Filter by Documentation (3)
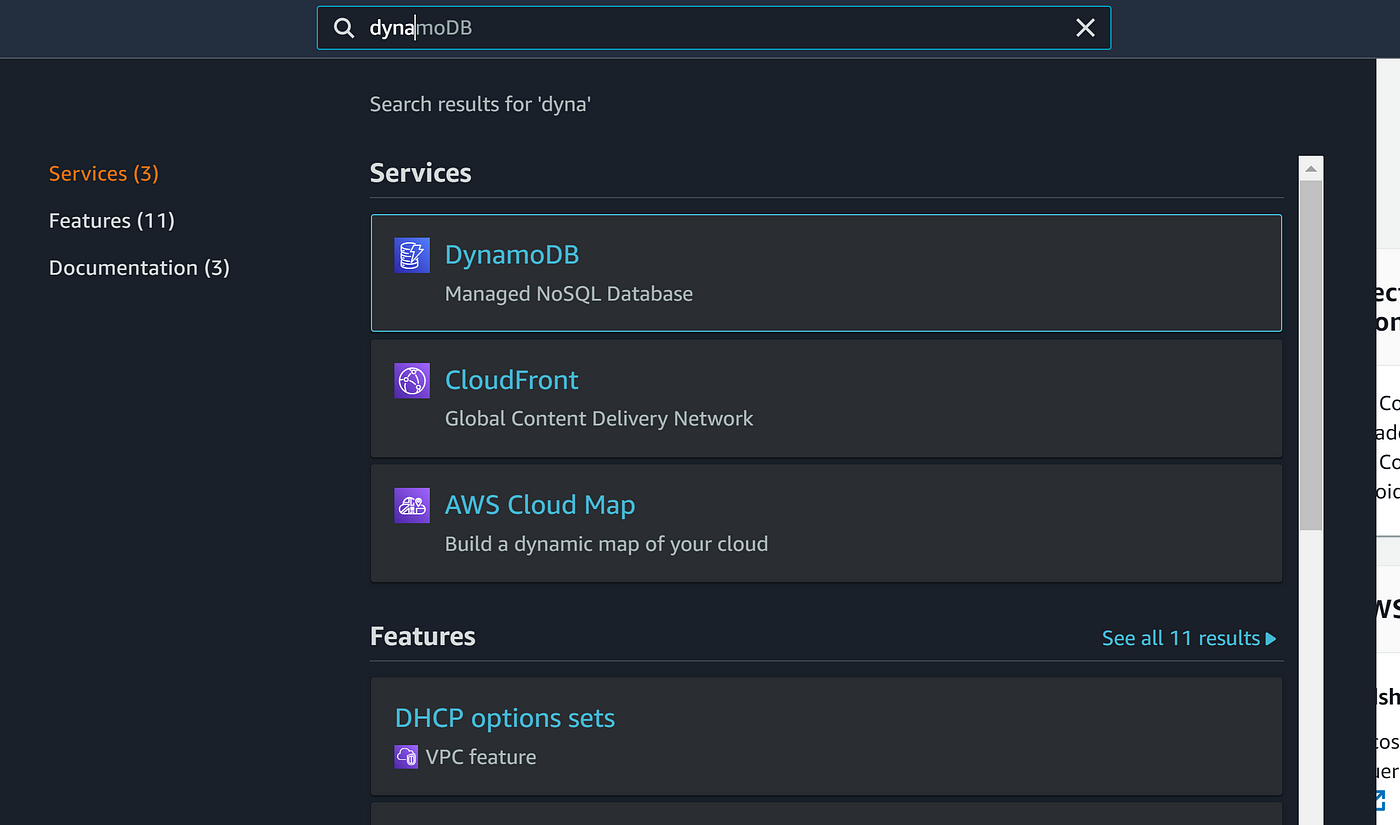 click(139, 267)
